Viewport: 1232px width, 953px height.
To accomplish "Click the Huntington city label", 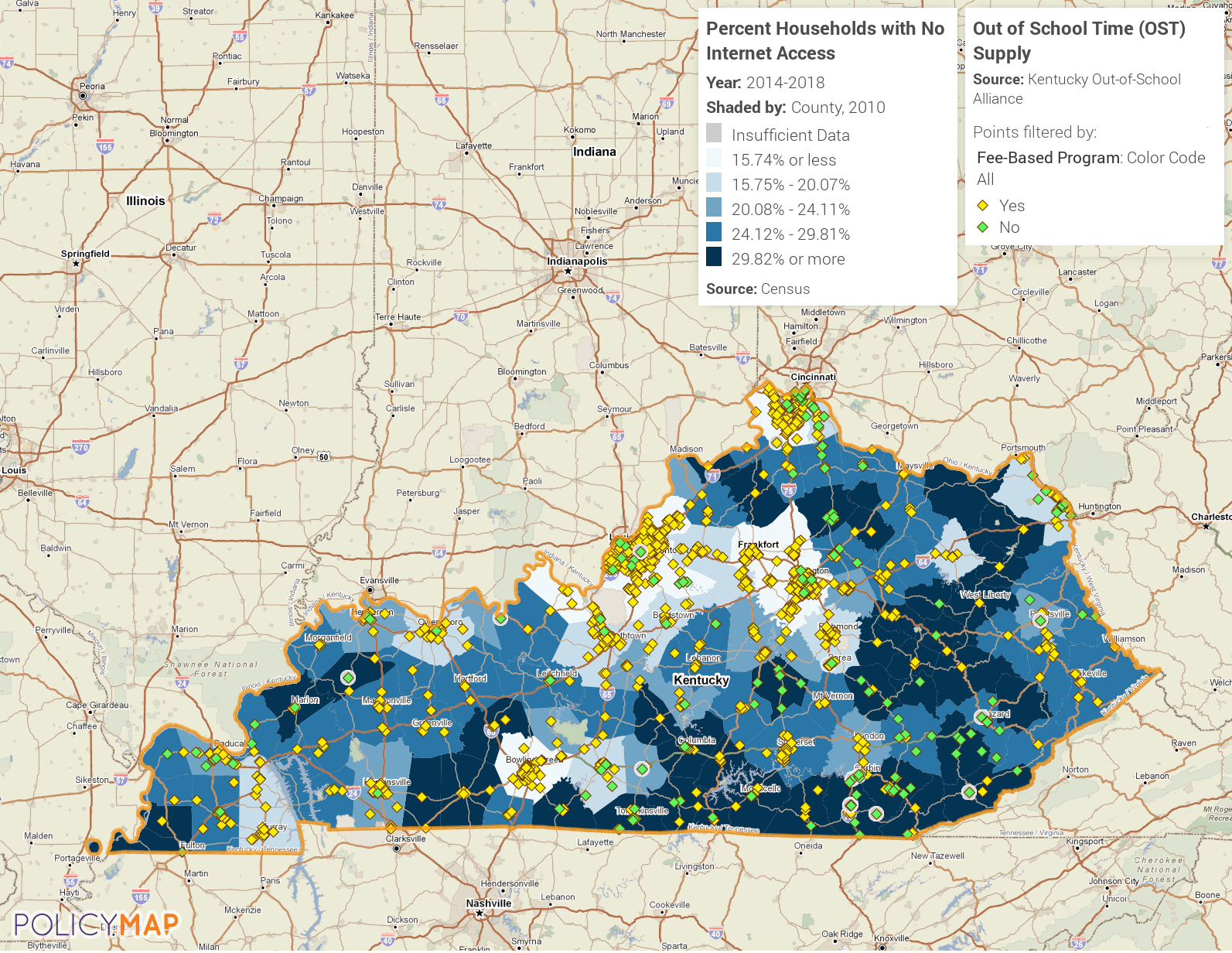I will [x=1100, y=507].
